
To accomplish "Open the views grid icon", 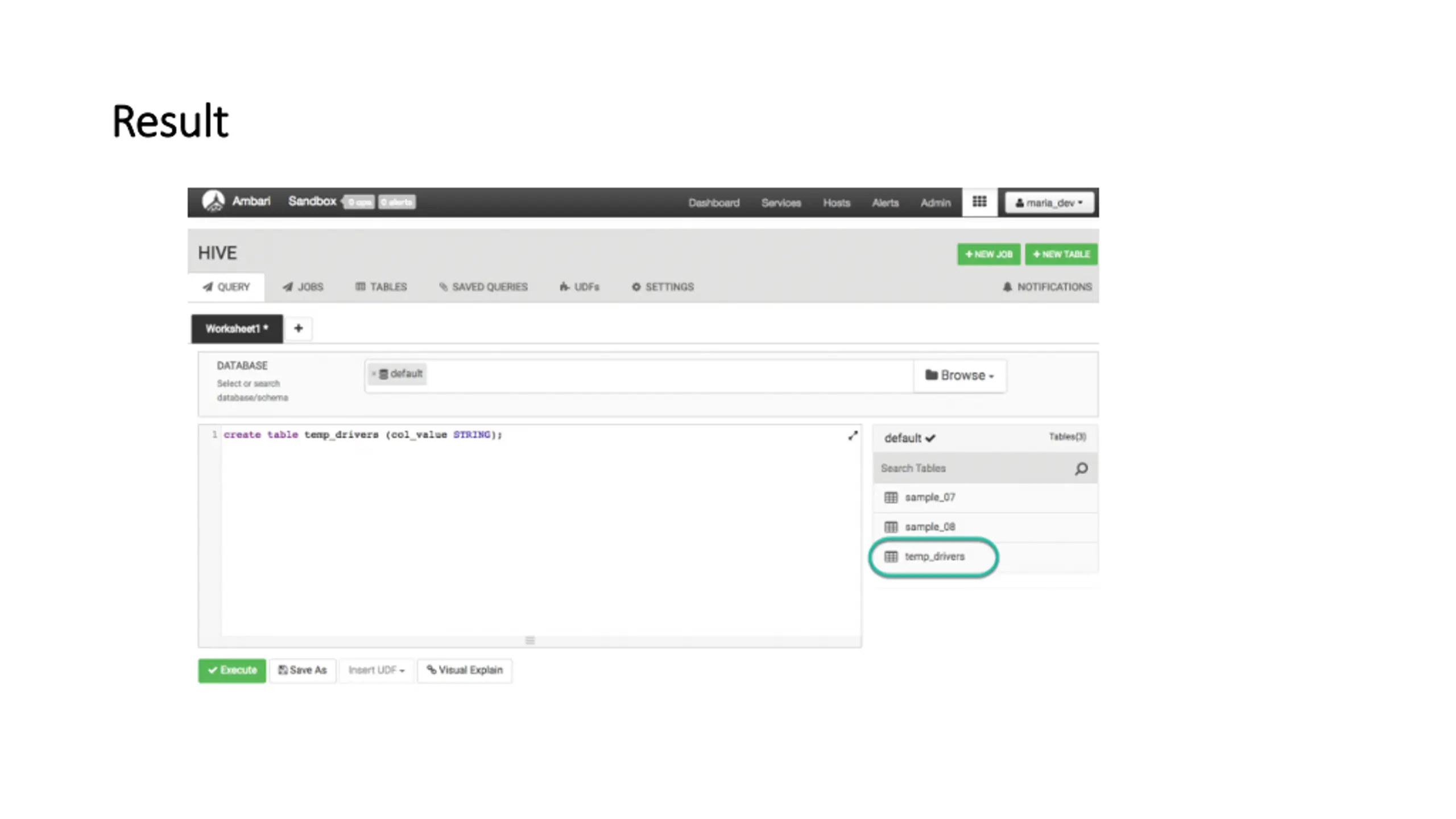I will click(979, 202).
